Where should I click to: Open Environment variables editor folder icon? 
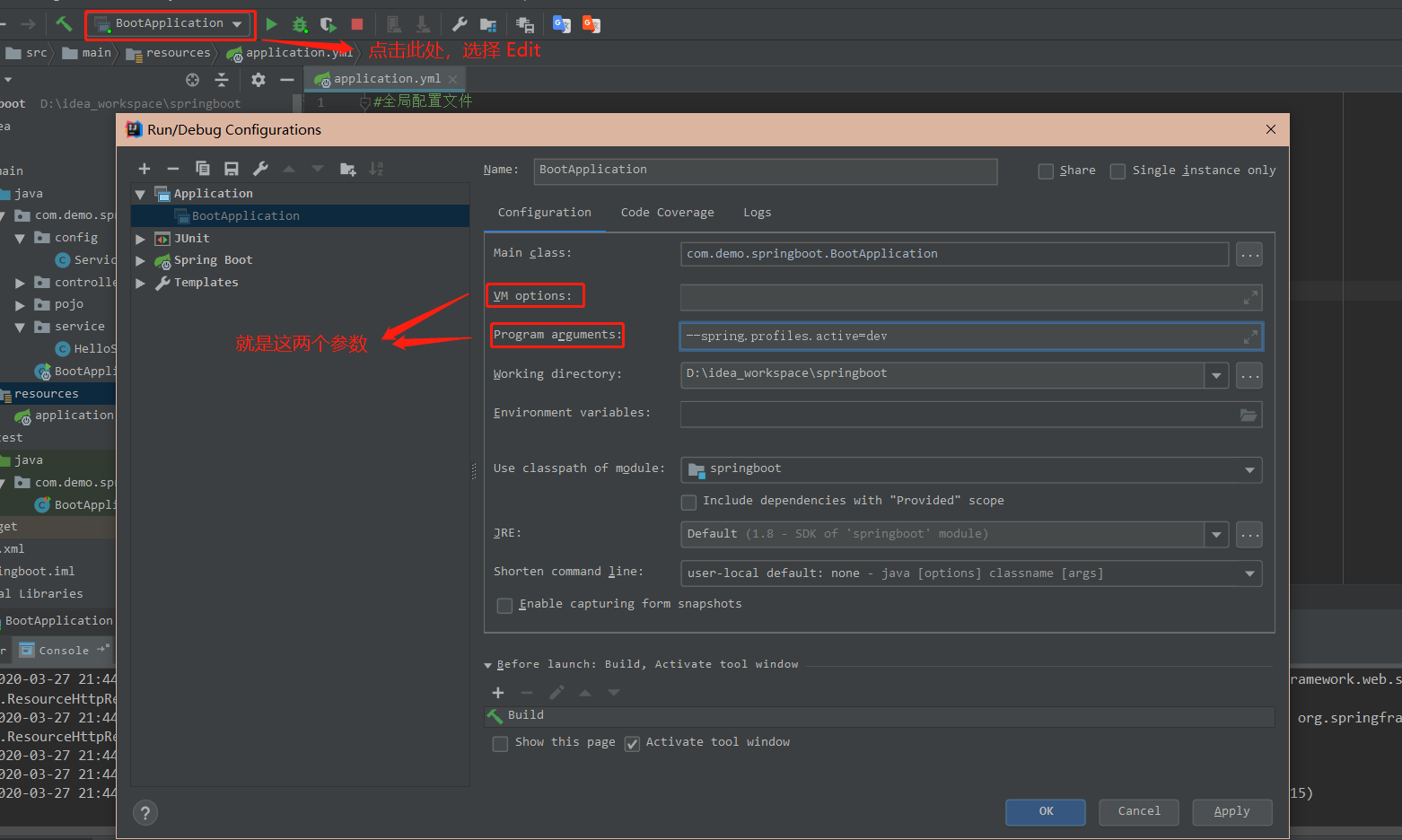1248,415
